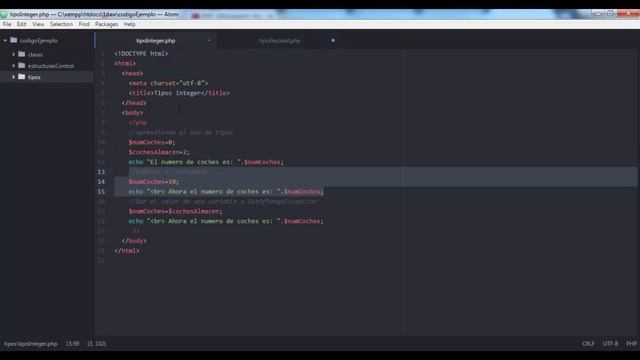Click line number 15 in gutter
The image size is (640, 360).
click(101, 191)
